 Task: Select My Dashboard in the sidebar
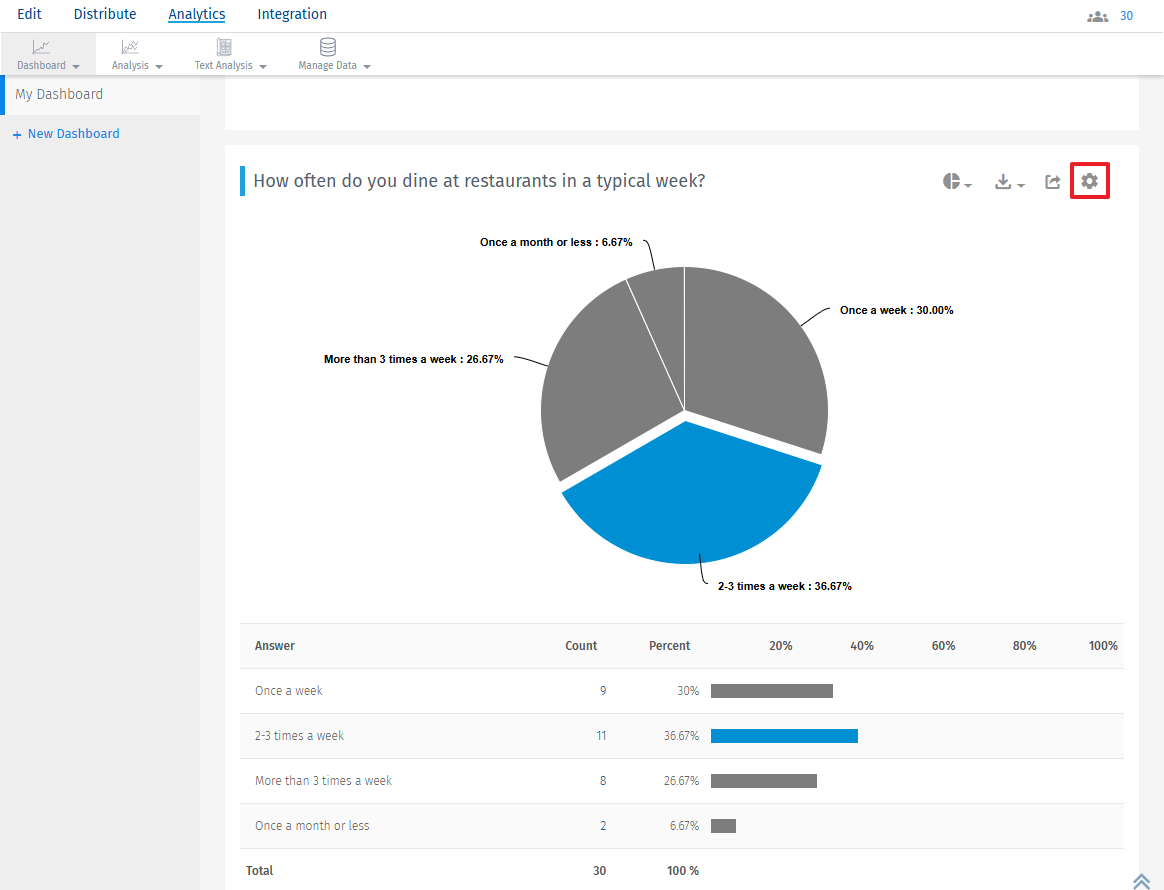[x=58, y=94]
